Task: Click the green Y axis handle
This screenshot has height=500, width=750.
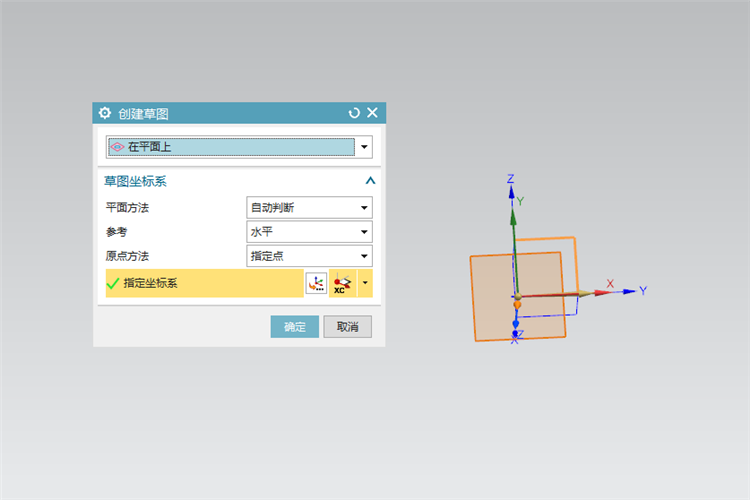Action: pyautogui.click(x=513, y=218)
